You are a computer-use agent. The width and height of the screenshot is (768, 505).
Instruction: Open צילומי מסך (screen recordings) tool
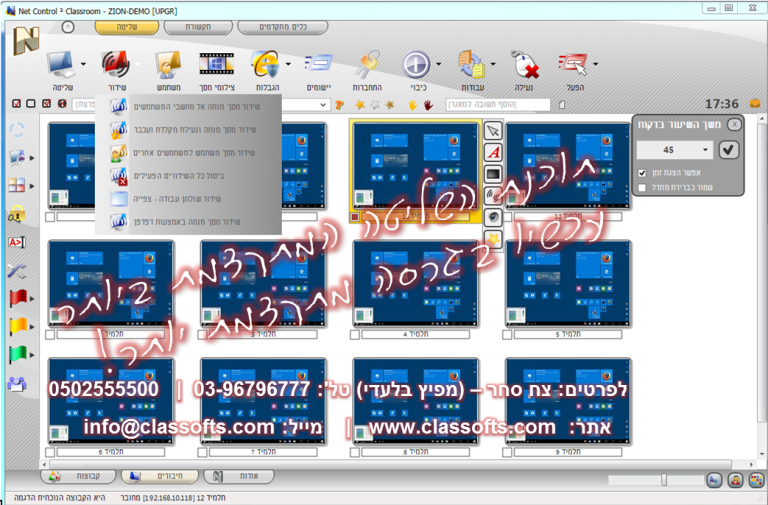click(216, 64)
